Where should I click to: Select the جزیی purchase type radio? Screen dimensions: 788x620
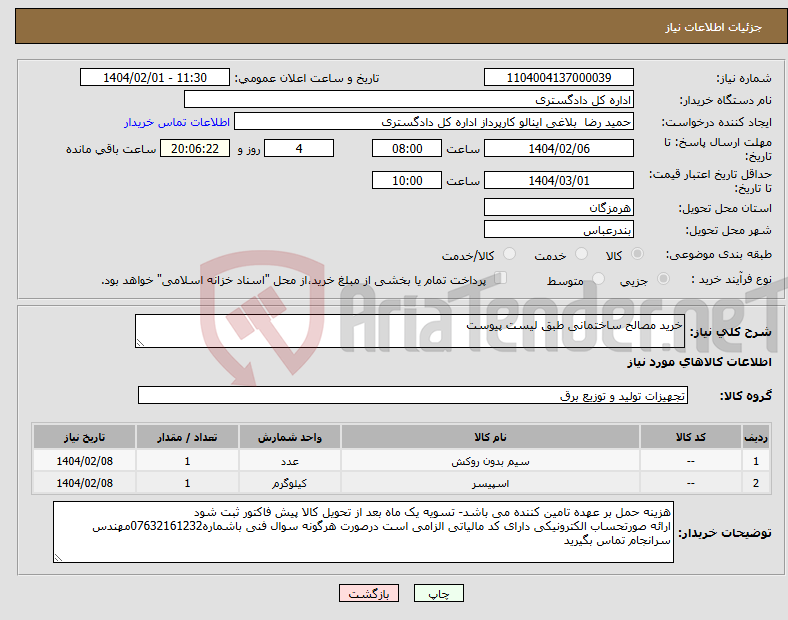point(663,279)
